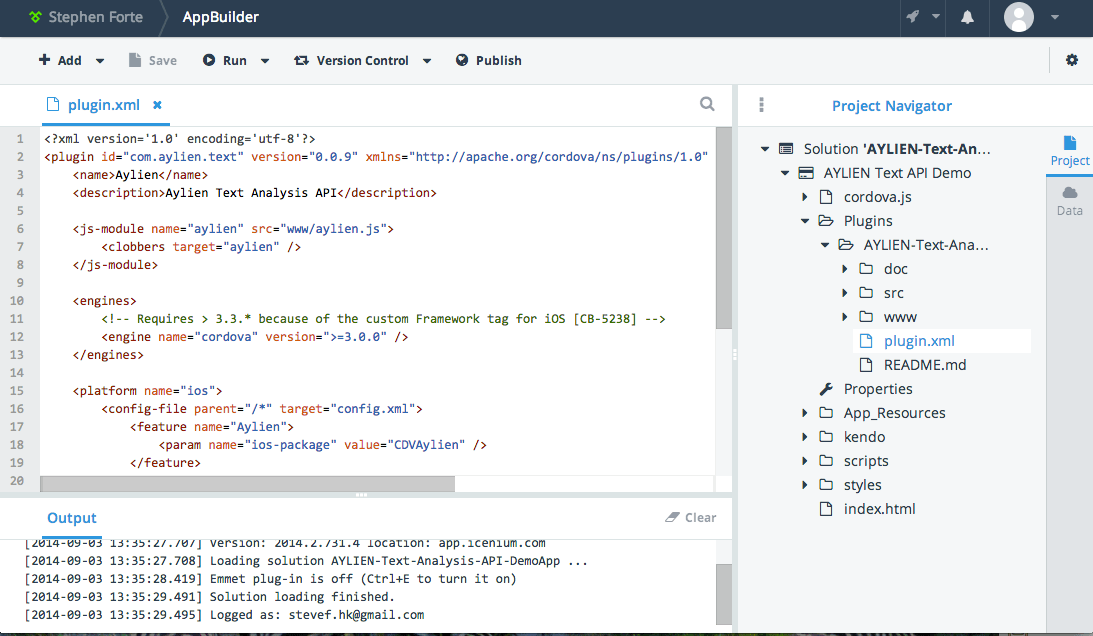Click the index.html file icon
This screenshot has width=1093, height=636.
pos(826,508)
